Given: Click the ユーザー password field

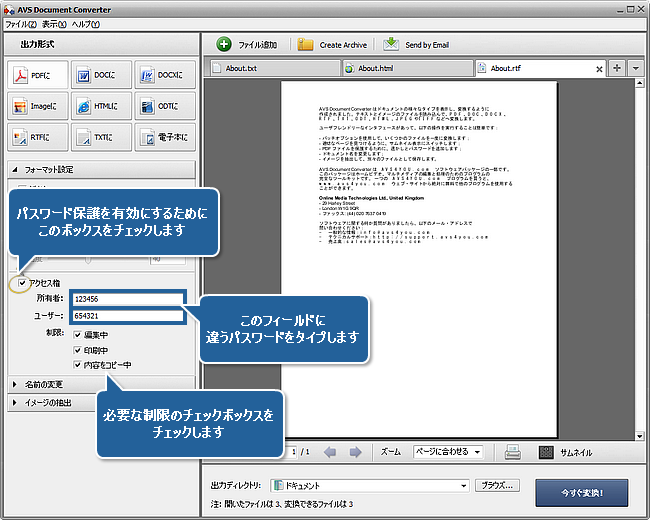Looking at the screenshot, I should 128,316.
